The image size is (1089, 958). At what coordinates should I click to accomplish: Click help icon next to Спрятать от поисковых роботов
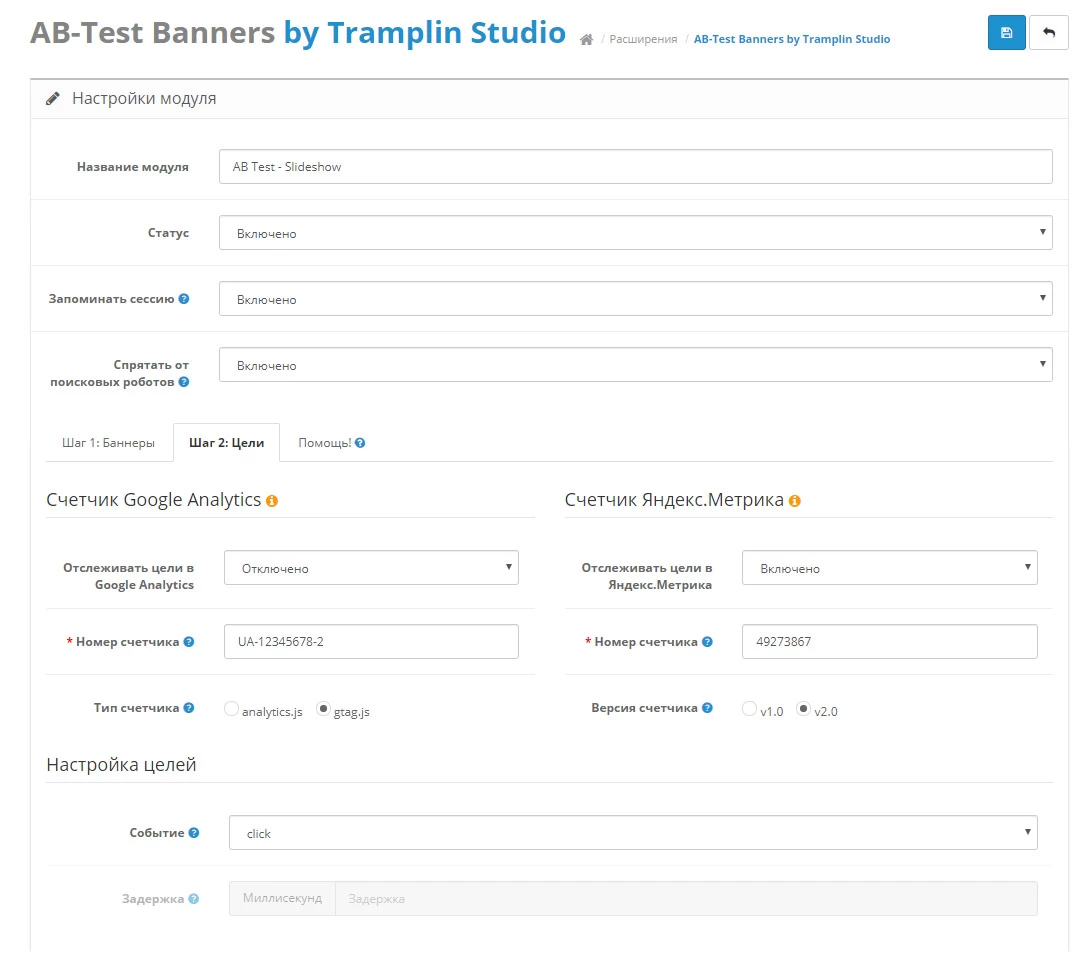pyautogui.click(x=183, y=381)
